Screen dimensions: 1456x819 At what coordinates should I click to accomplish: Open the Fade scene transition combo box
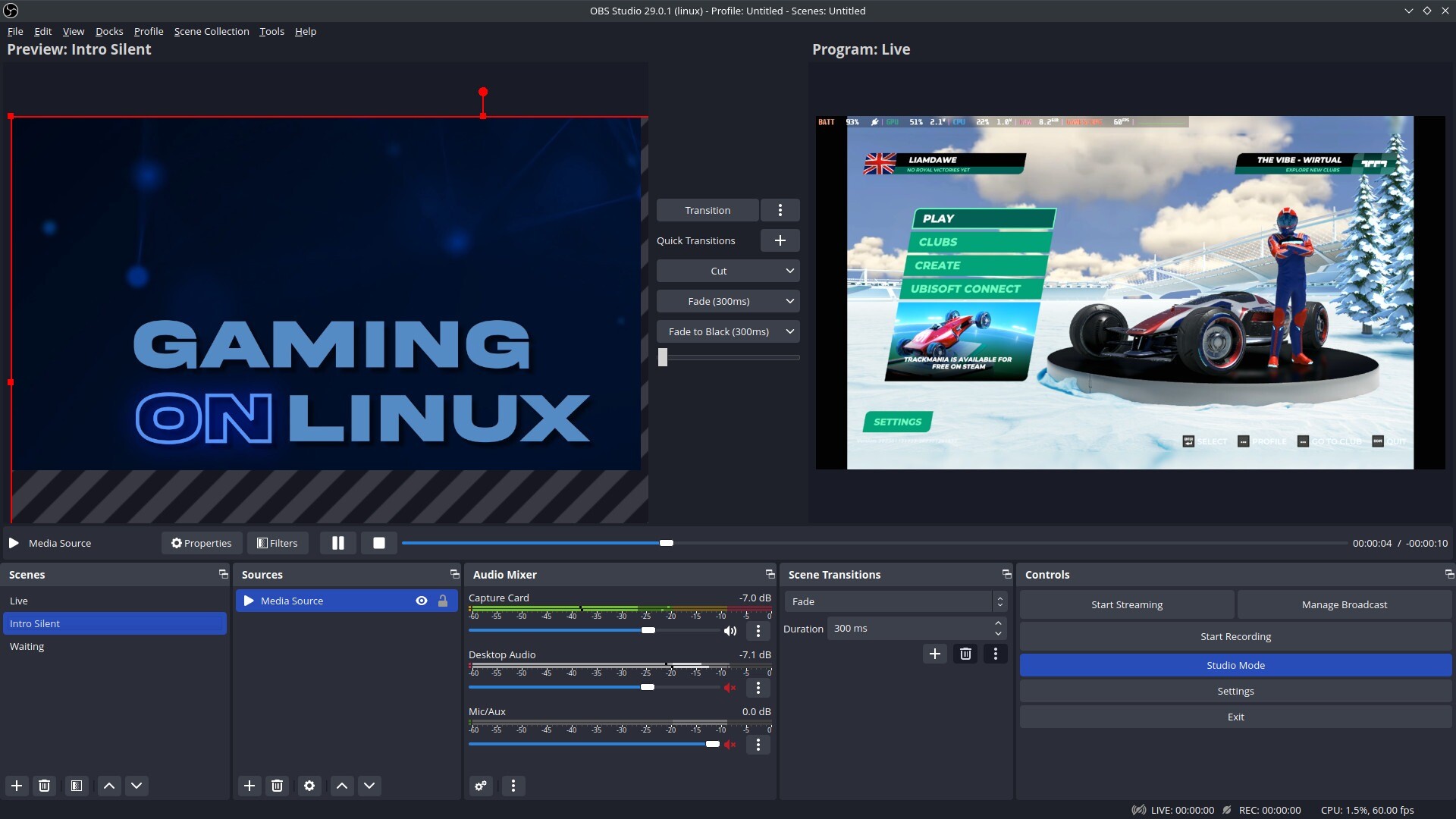[x=895, y=601]
